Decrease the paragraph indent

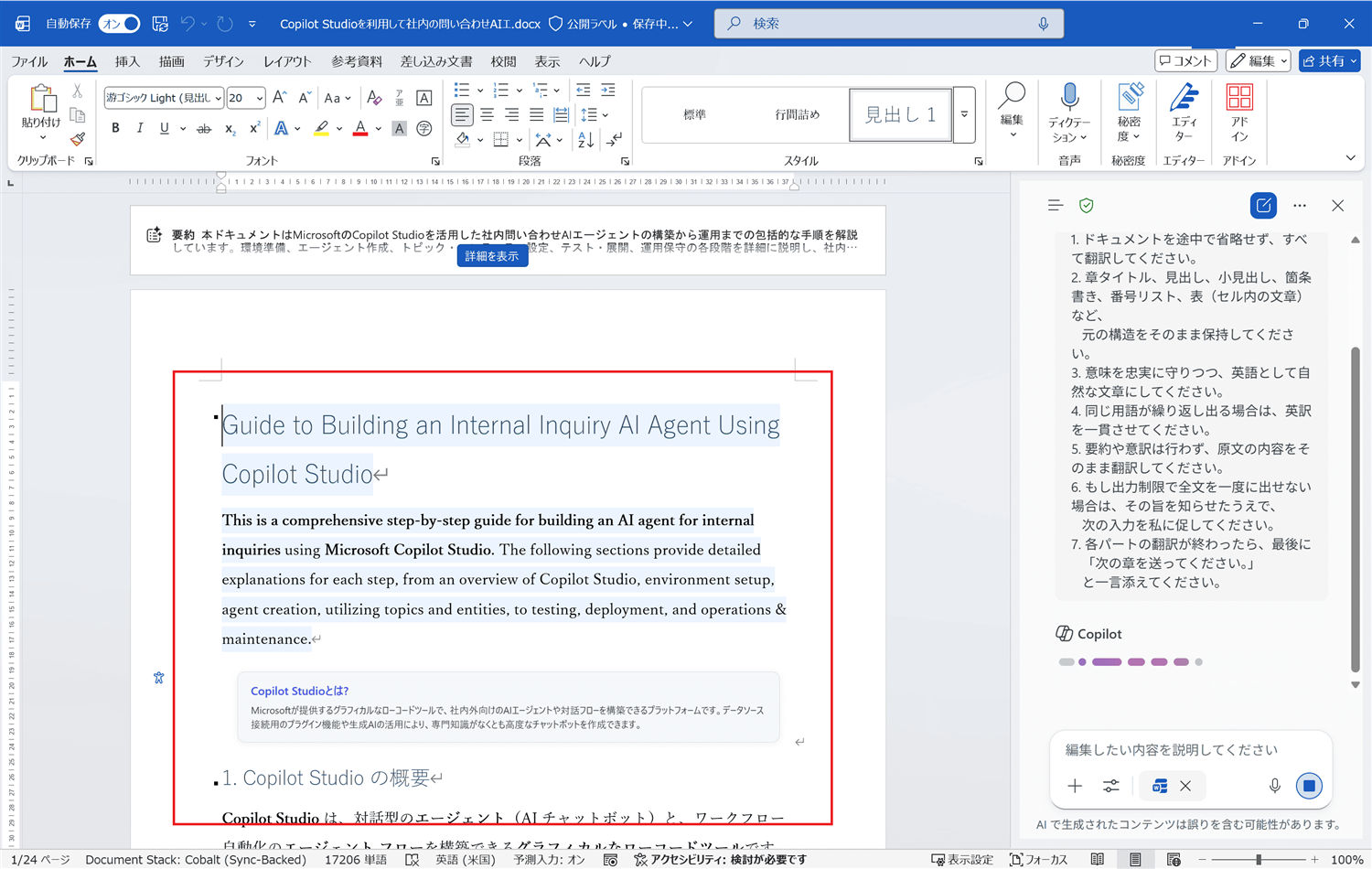584,90
